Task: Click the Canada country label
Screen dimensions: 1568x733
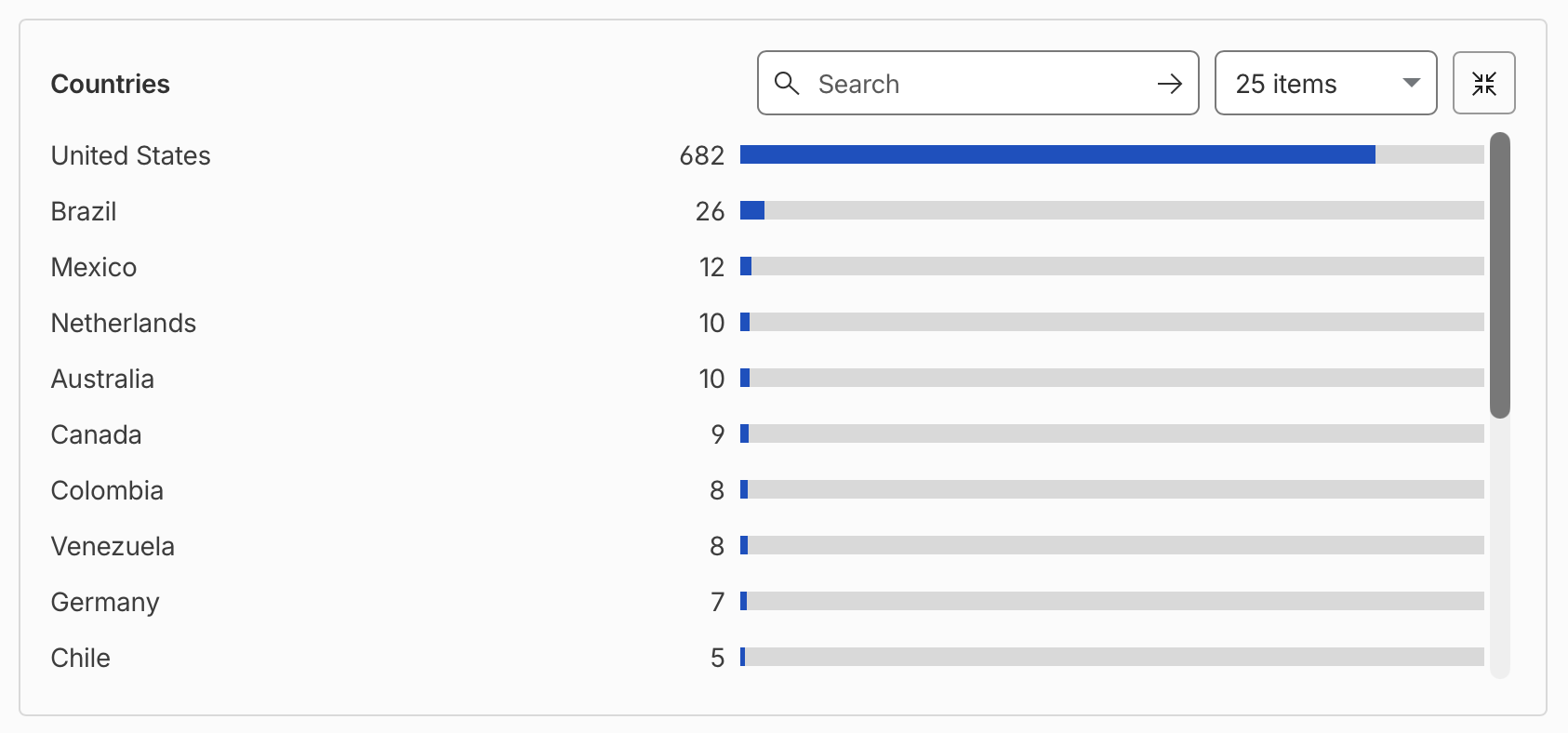Action: pos(96,434)
